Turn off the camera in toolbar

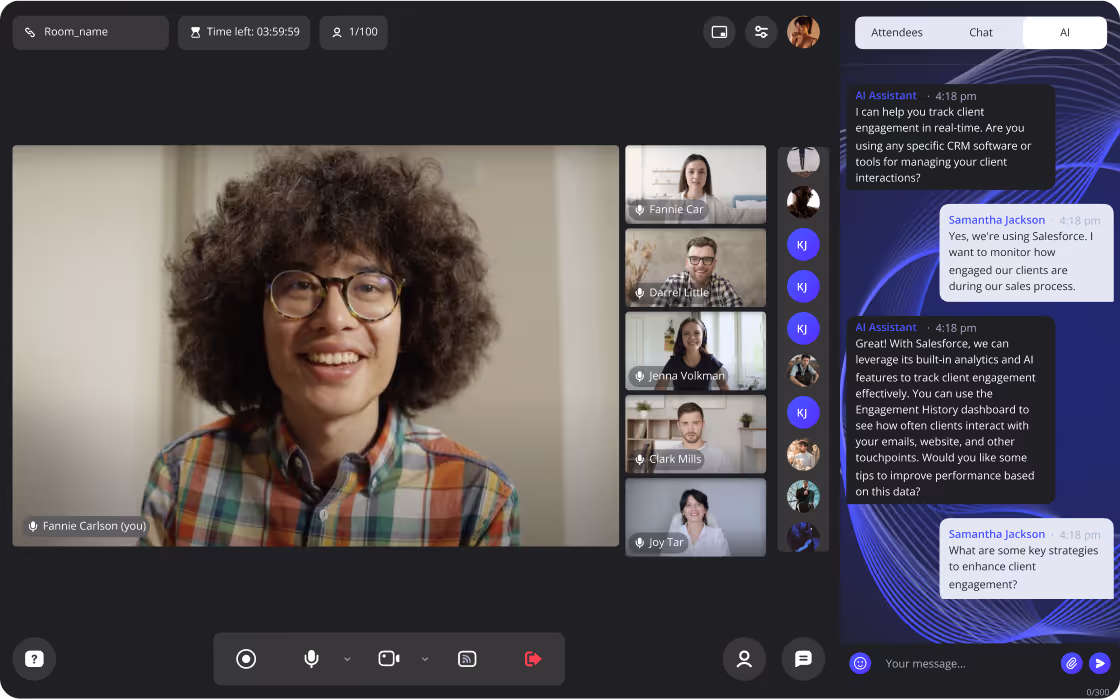[x=389, y=658]
